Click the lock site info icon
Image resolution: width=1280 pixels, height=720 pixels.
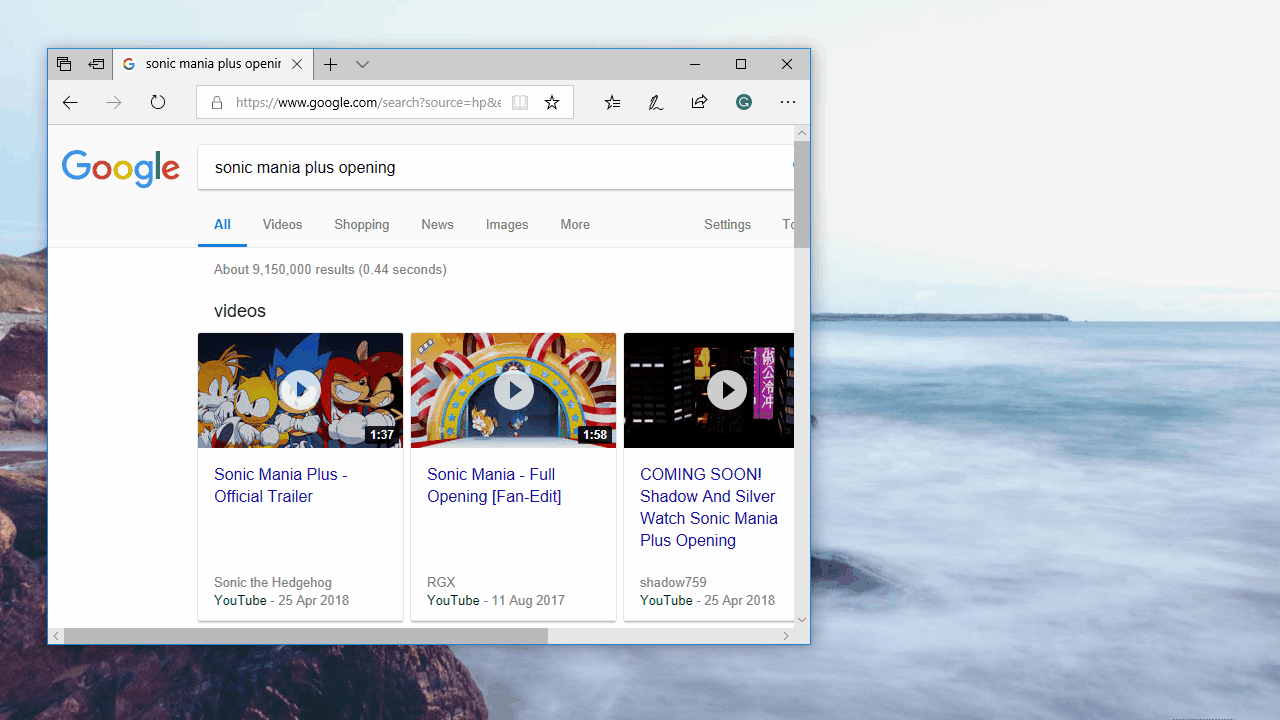(216, 102)
